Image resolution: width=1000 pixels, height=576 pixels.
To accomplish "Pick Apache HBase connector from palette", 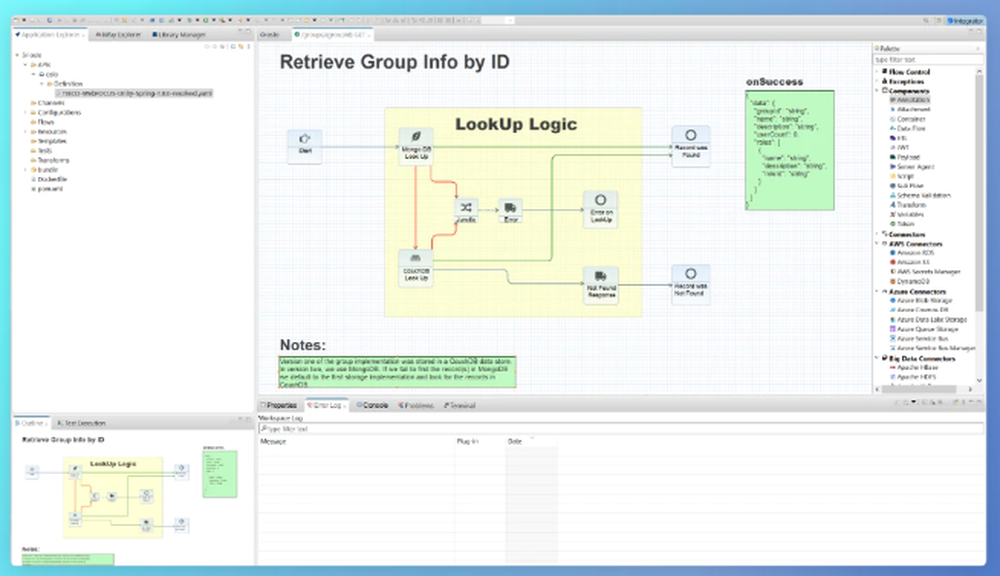I will (x=913, y=368).
